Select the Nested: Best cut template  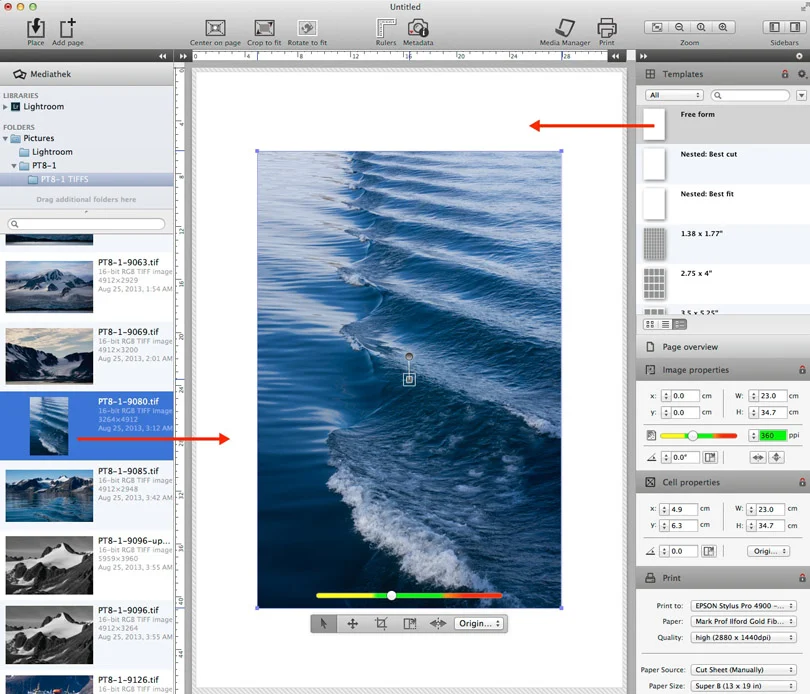[x=723, y=164]
